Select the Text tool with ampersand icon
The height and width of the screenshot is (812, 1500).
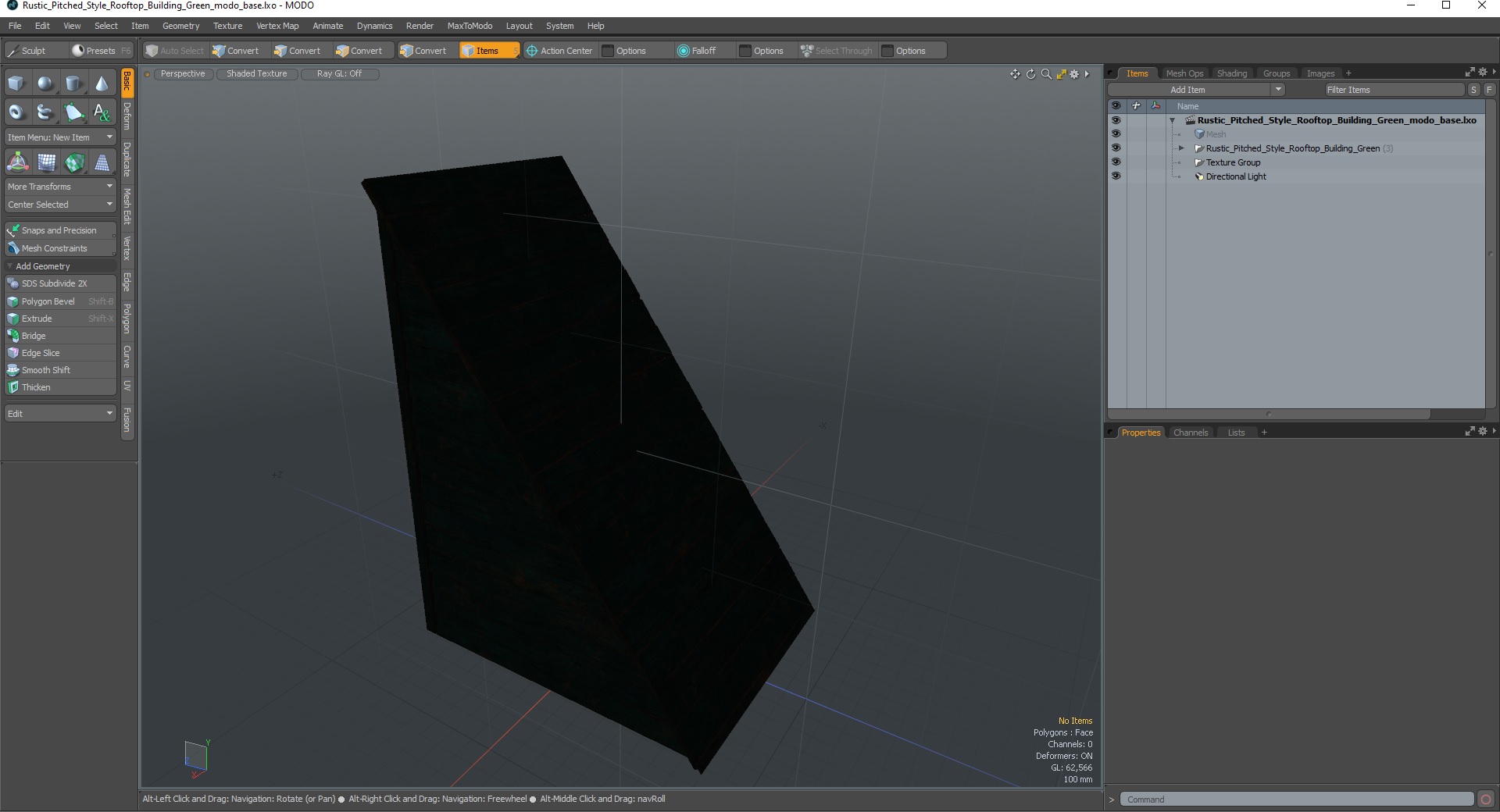click(x=102, y=112)
